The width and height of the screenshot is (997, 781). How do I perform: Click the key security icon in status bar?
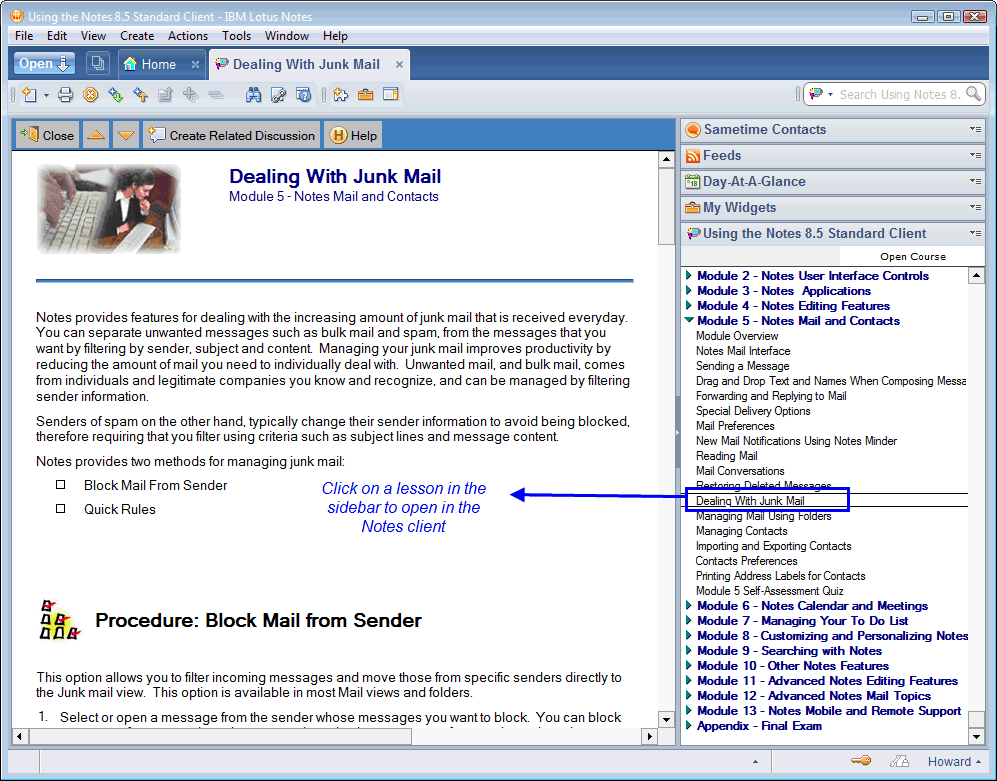point(861,761)
